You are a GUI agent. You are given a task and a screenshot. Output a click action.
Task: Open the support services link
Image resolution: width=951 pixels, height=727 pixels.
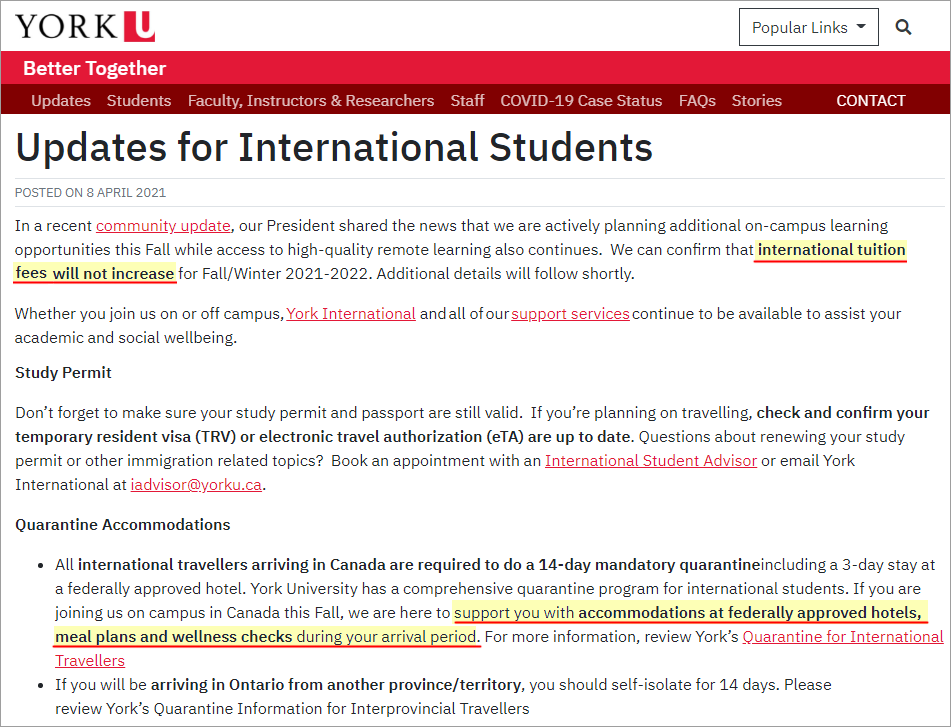(570, 313)
